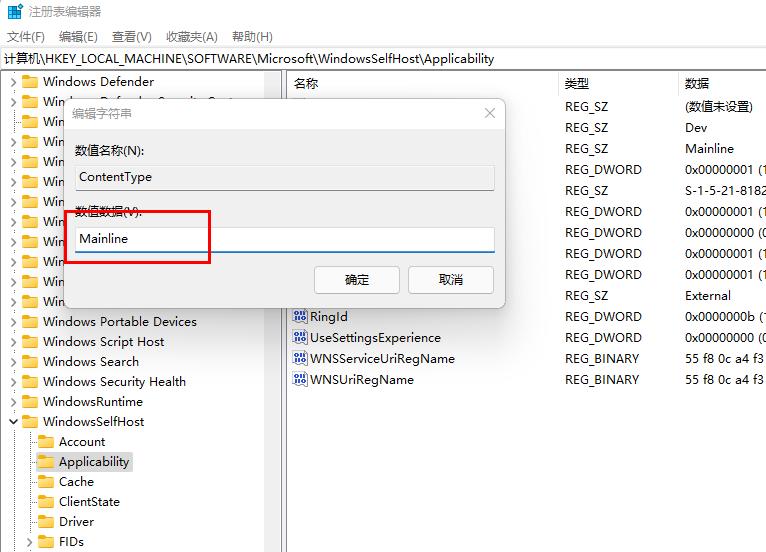Image resolution: width=766 pixels, height=552 pixels.
Task: Click the S-1-5-21 SID data value
Action: (725, 191)
